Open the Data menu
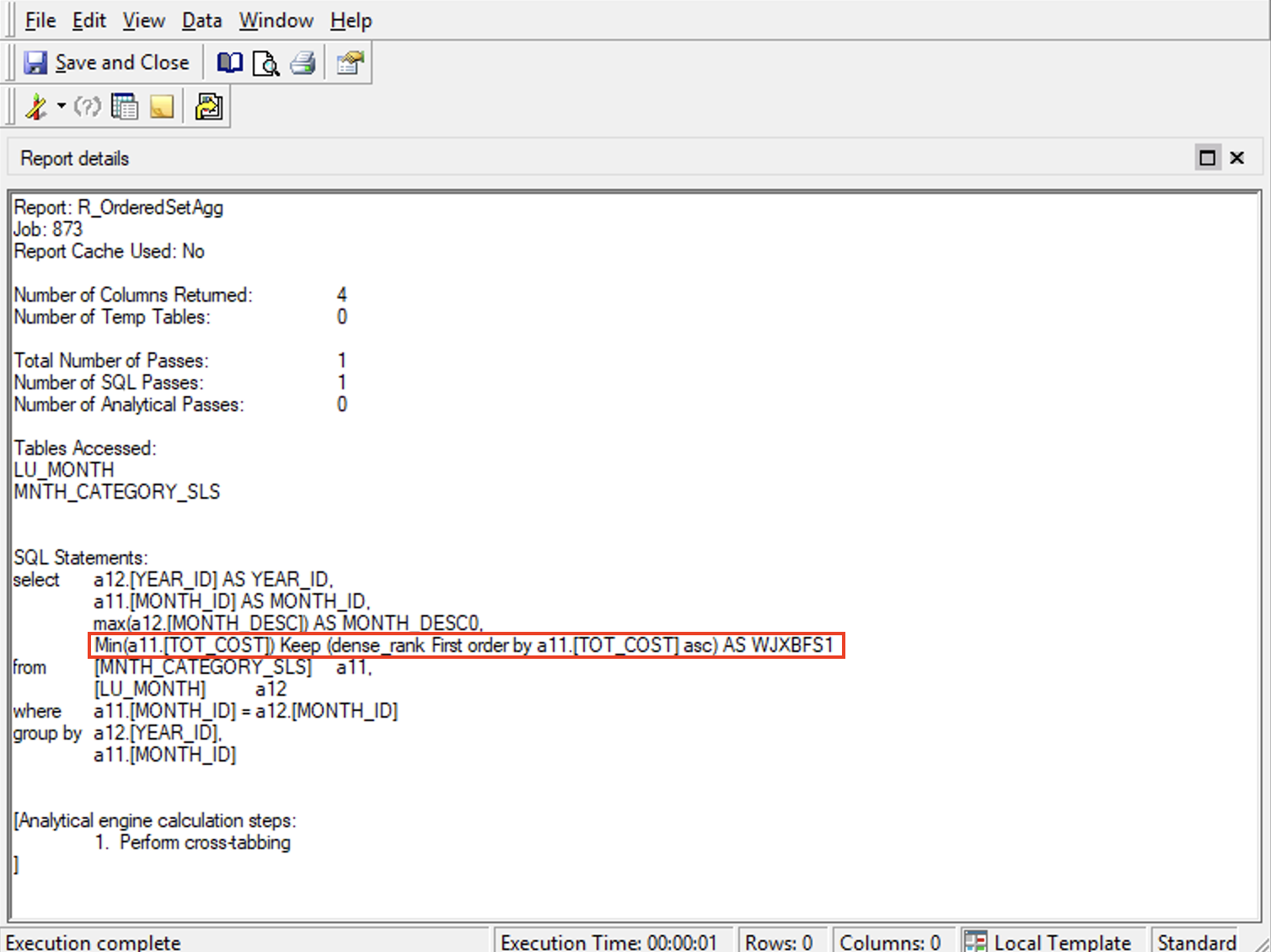The height and width of the screenshot is (952, 1271). tap(201, 19)
